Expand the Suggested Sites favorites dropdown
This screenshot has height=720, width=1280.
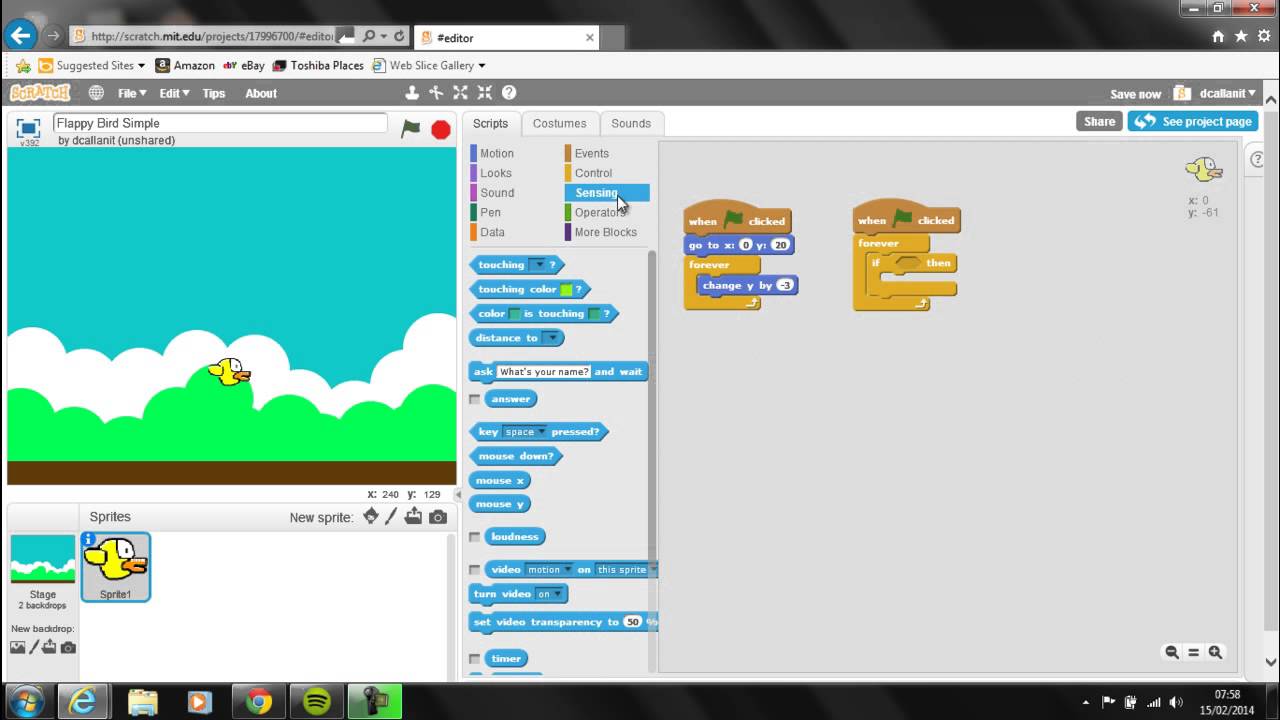[141, 66]
